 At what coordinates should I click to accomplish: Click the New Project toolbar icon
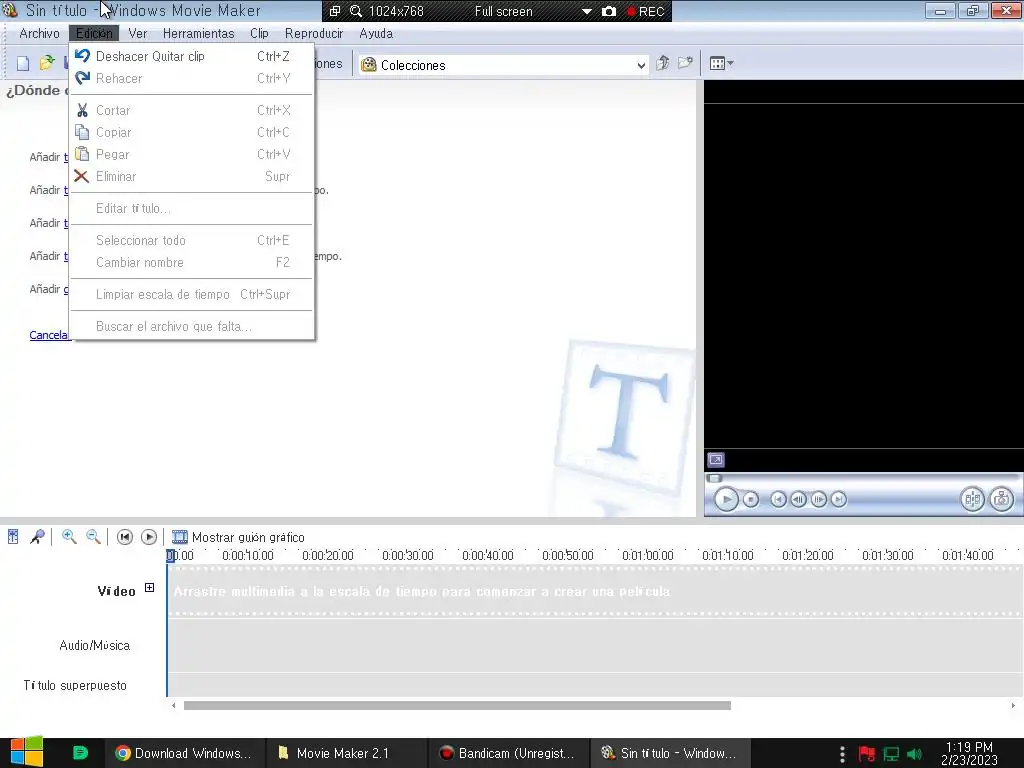(23, 63)
